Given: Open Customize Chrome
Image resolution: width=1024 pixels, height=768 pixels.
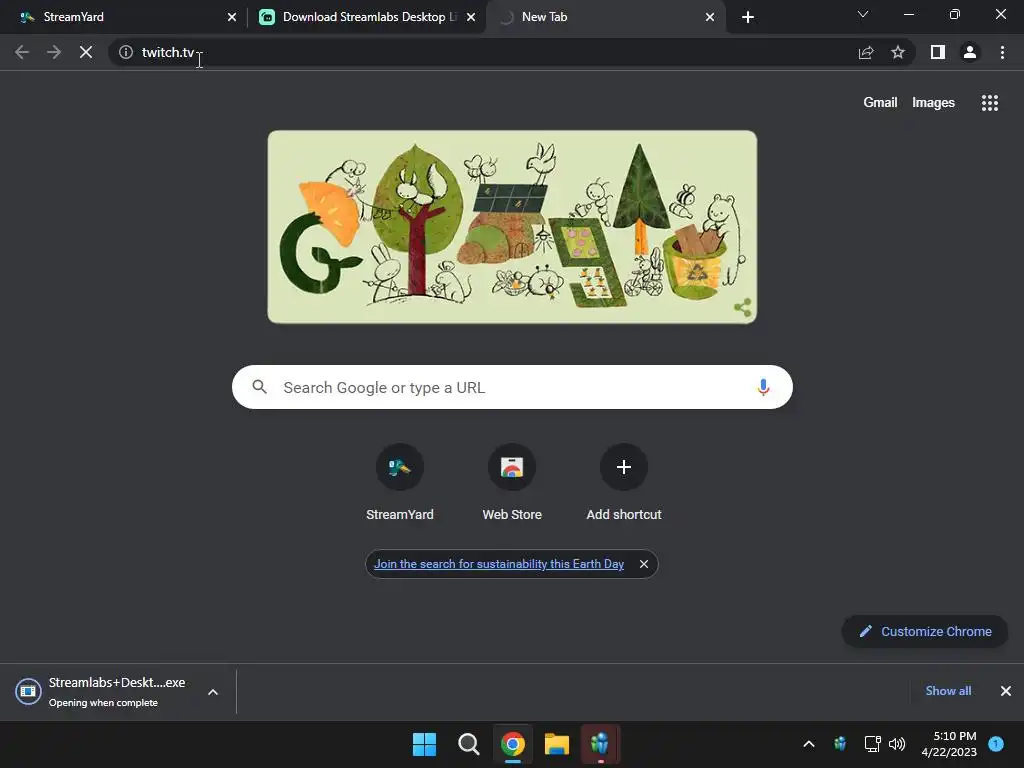Looking at the screenshot, I should point(925,632).
